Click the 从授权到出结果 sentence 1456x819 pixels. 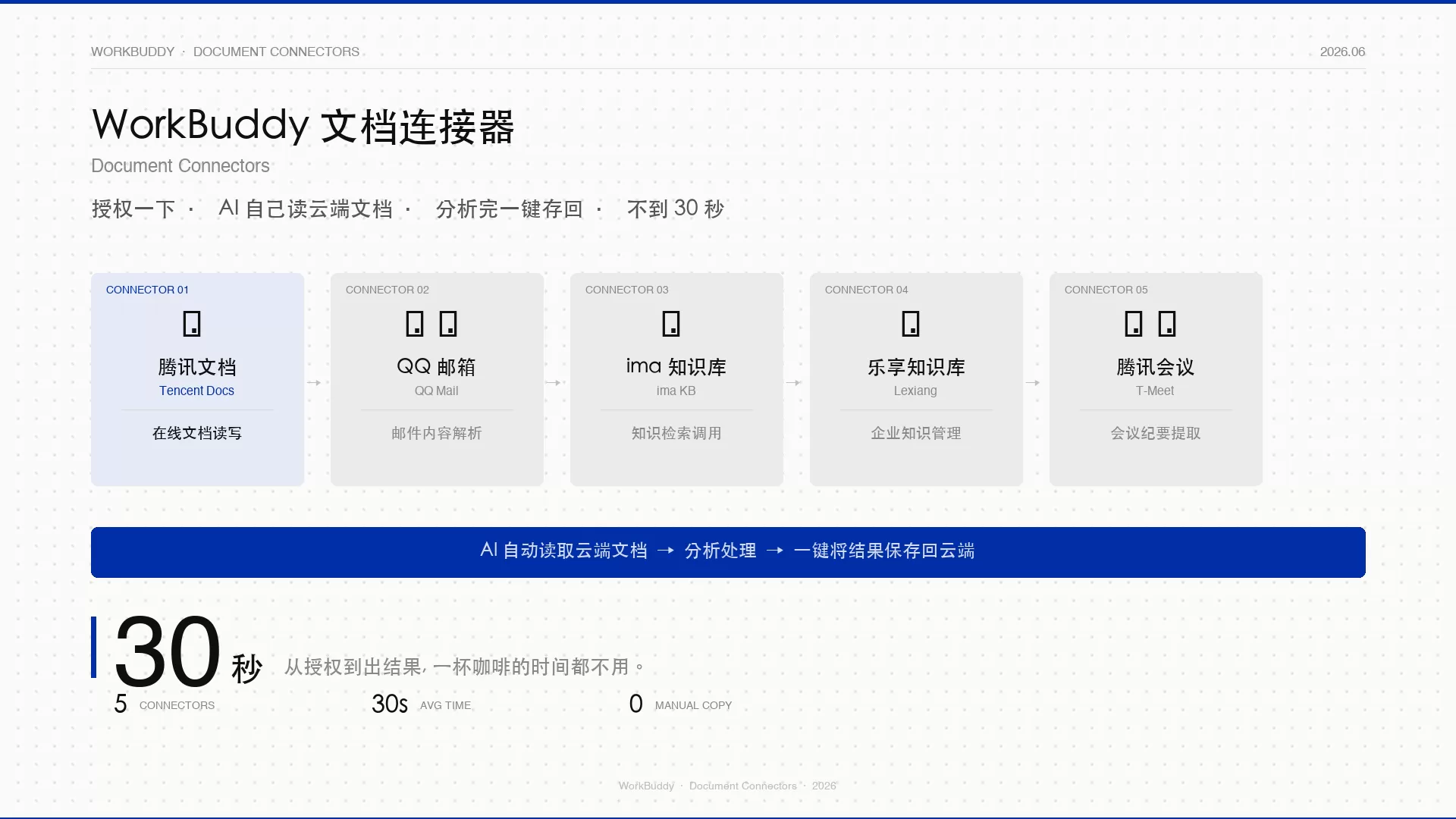pyautogui.click(x=465, y=667)
